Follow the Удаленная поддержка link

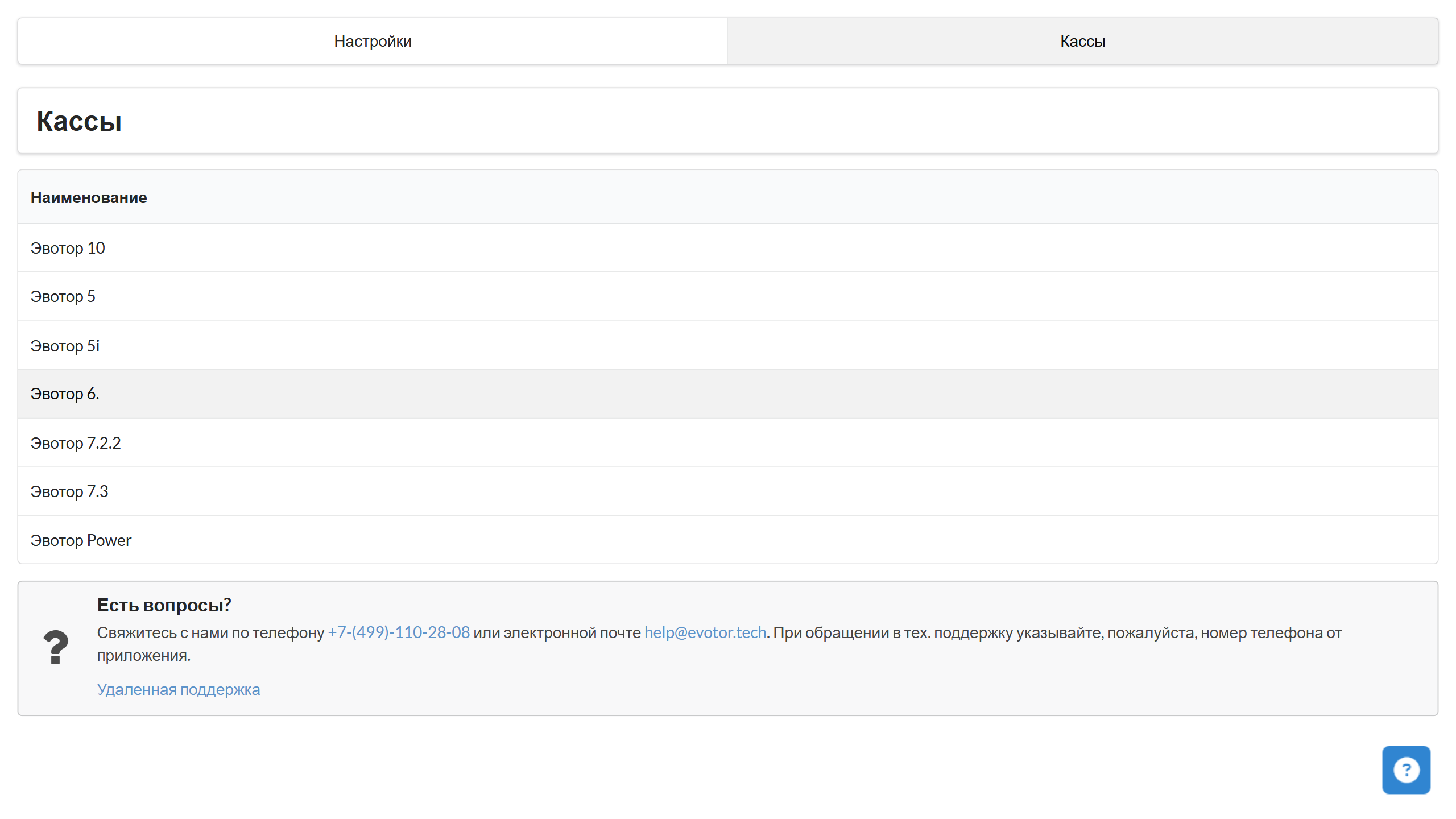tap(178, 689)
